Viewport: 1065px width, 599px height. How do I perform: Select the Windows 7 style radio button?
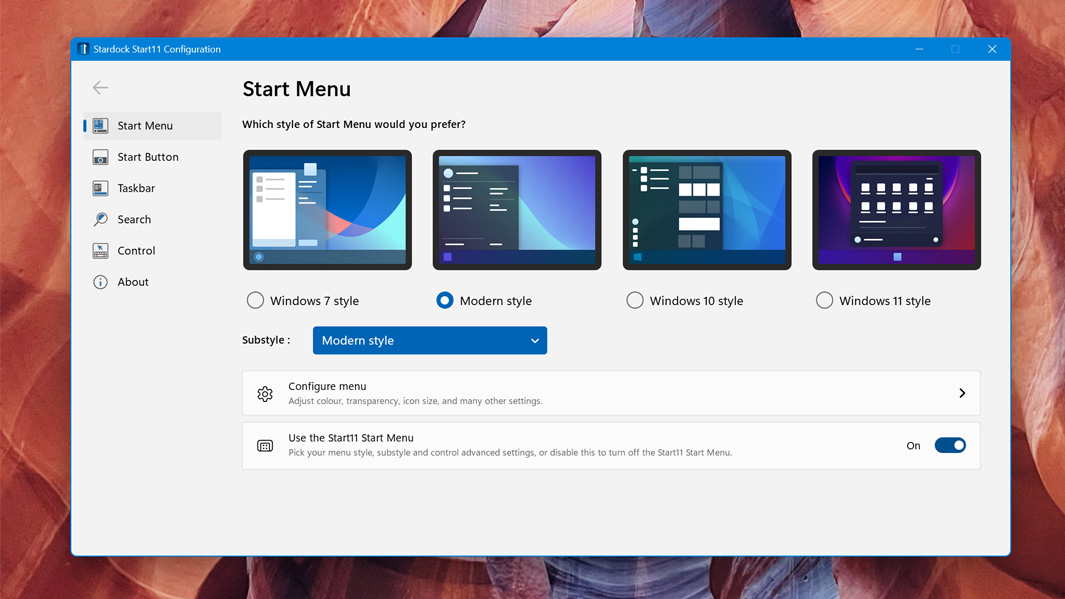coord(255,300)
